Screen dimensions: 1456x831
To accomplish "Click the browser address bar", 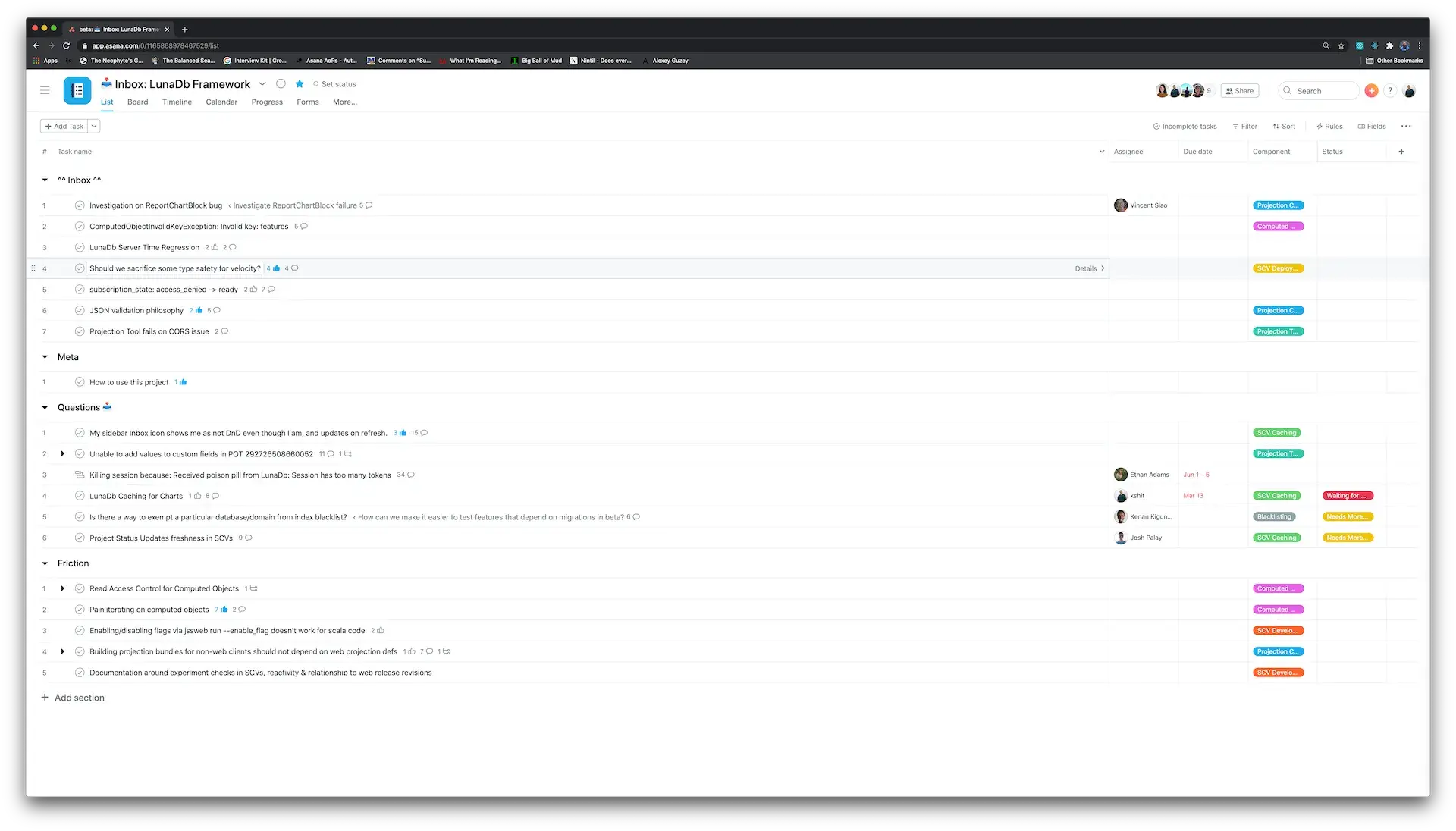I will 698,45.
